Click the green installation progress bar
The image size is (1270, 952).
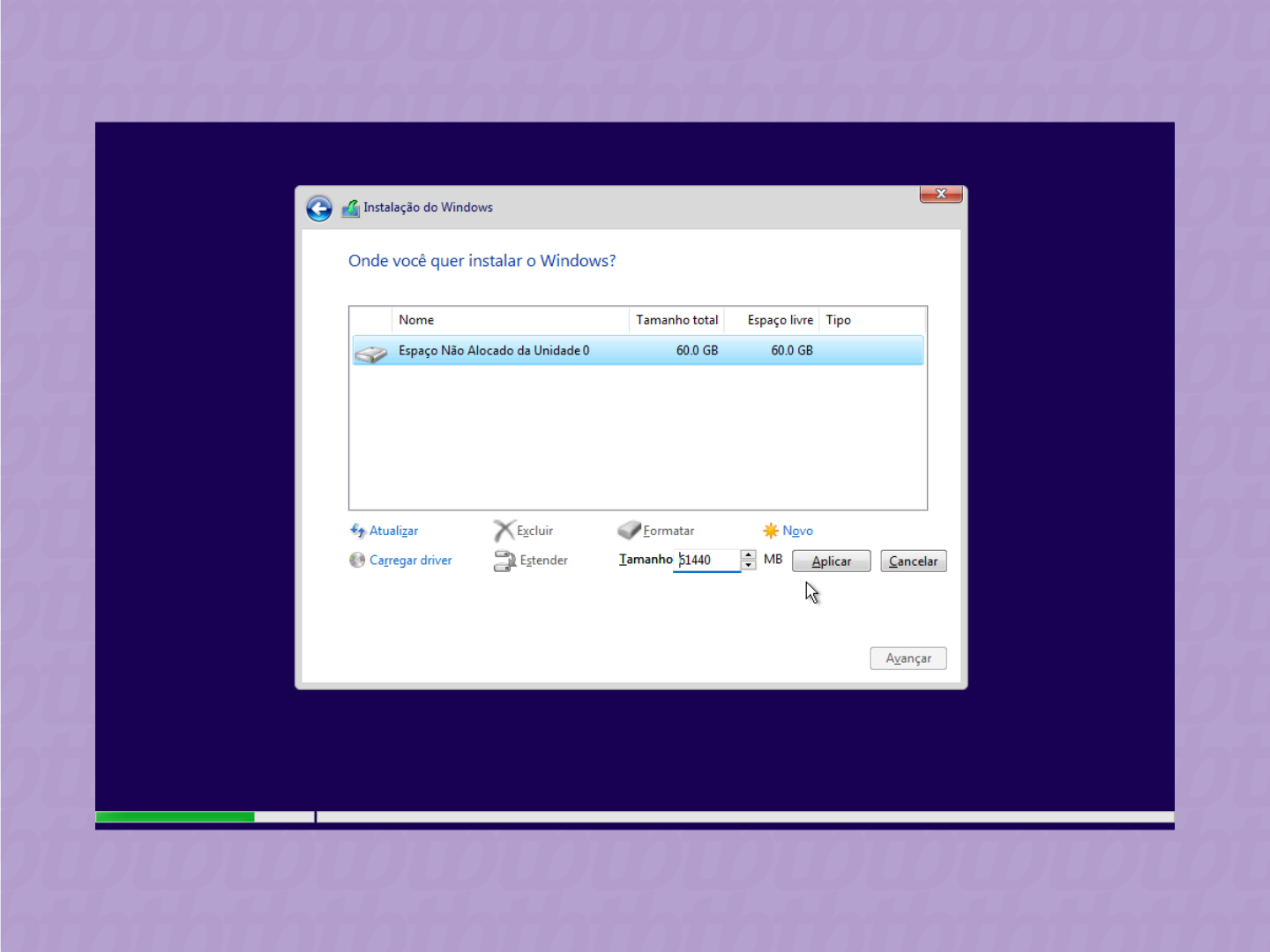175,817
